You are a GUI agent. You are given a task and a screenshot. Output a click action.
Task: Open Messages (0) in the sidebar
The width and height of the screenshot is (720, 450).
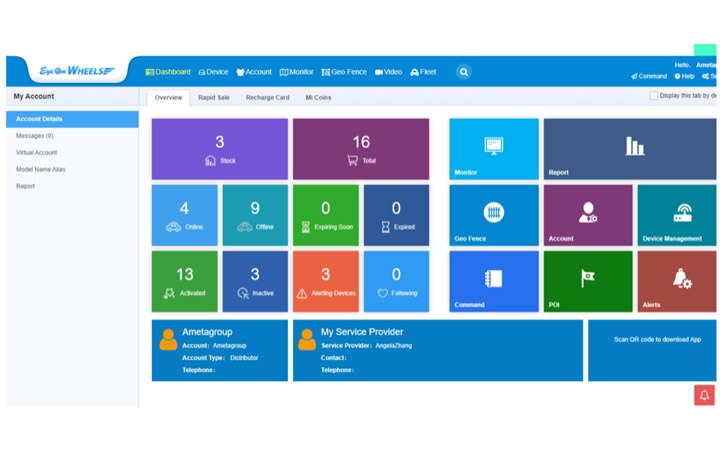click(35, 135)
